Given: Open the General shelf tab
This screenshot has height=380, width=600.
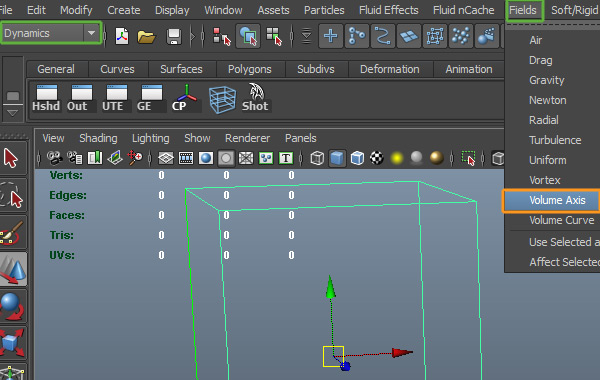Looking at the screenshot, I should pos(56,69).
